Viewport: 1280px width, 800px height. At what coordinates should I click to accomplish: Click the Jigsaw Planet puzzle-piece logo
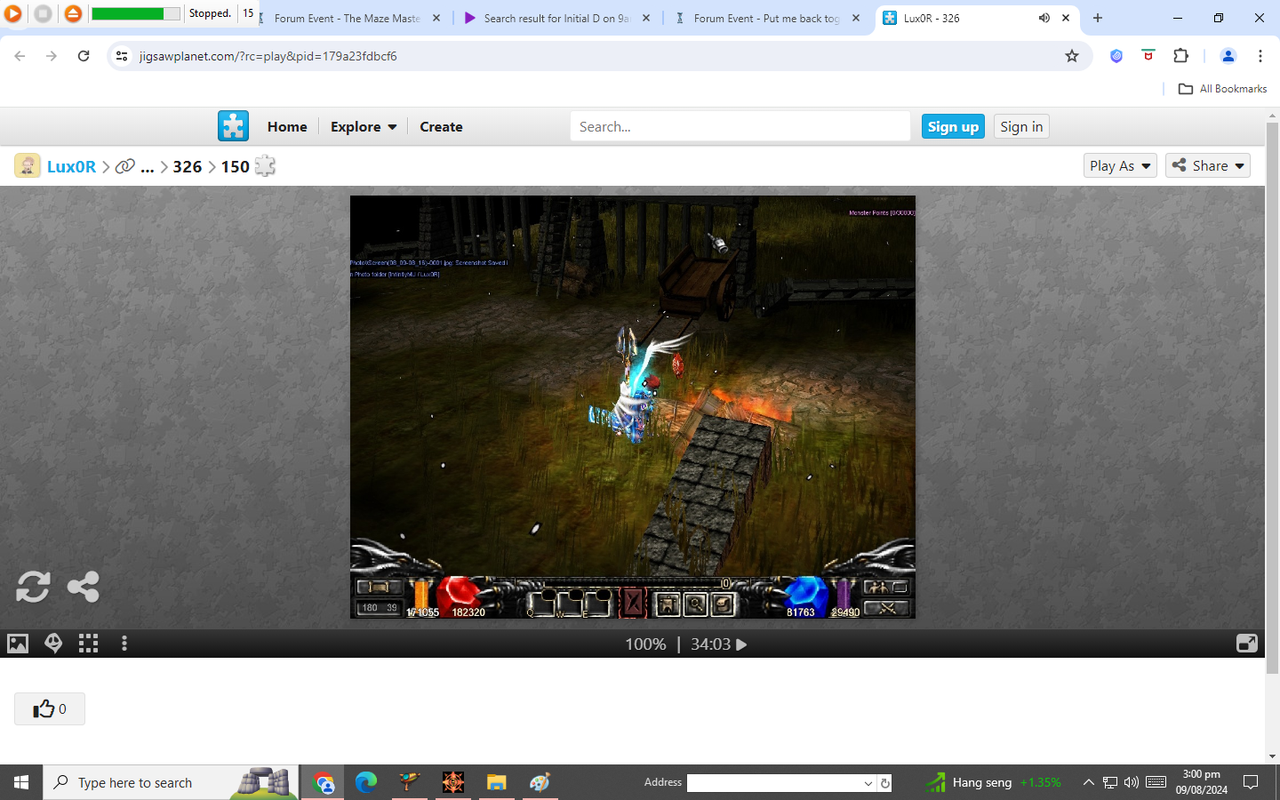point(233,126)
